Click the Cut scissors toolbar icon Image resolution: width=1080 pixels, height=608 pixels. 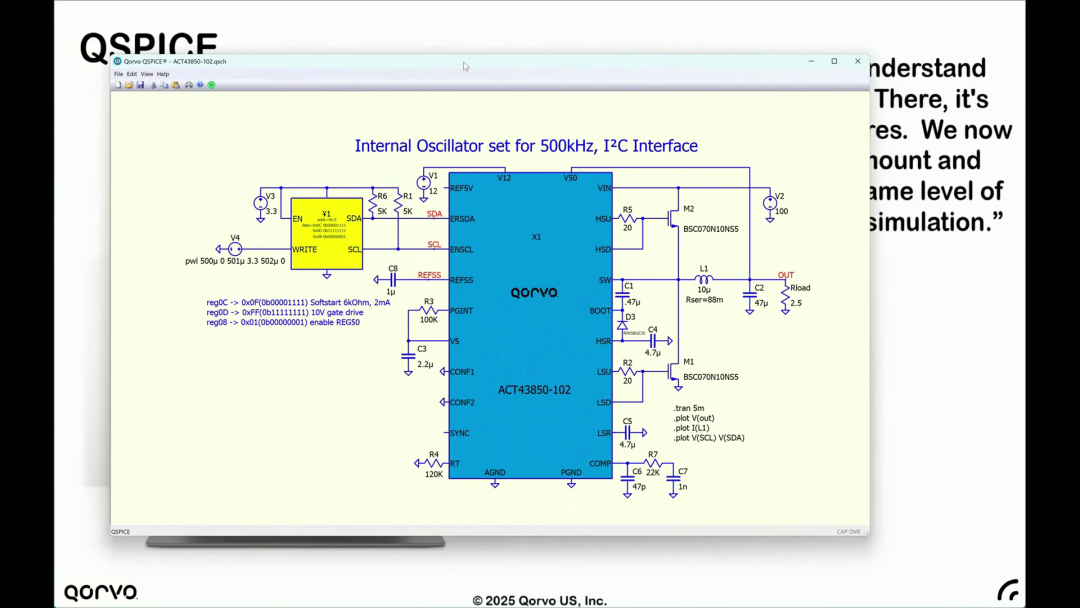(154, 85)
